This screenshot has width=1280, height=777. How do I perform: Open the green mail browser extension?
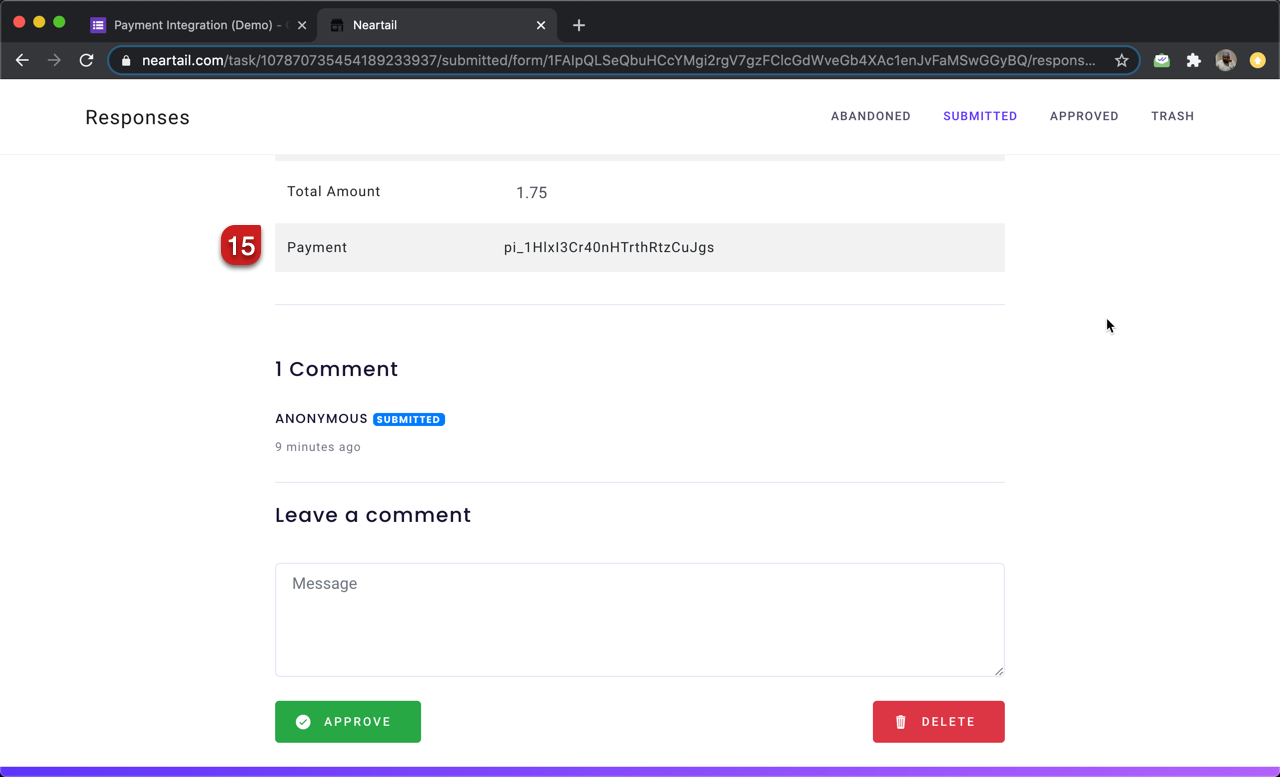click(x=1161, y=60)
